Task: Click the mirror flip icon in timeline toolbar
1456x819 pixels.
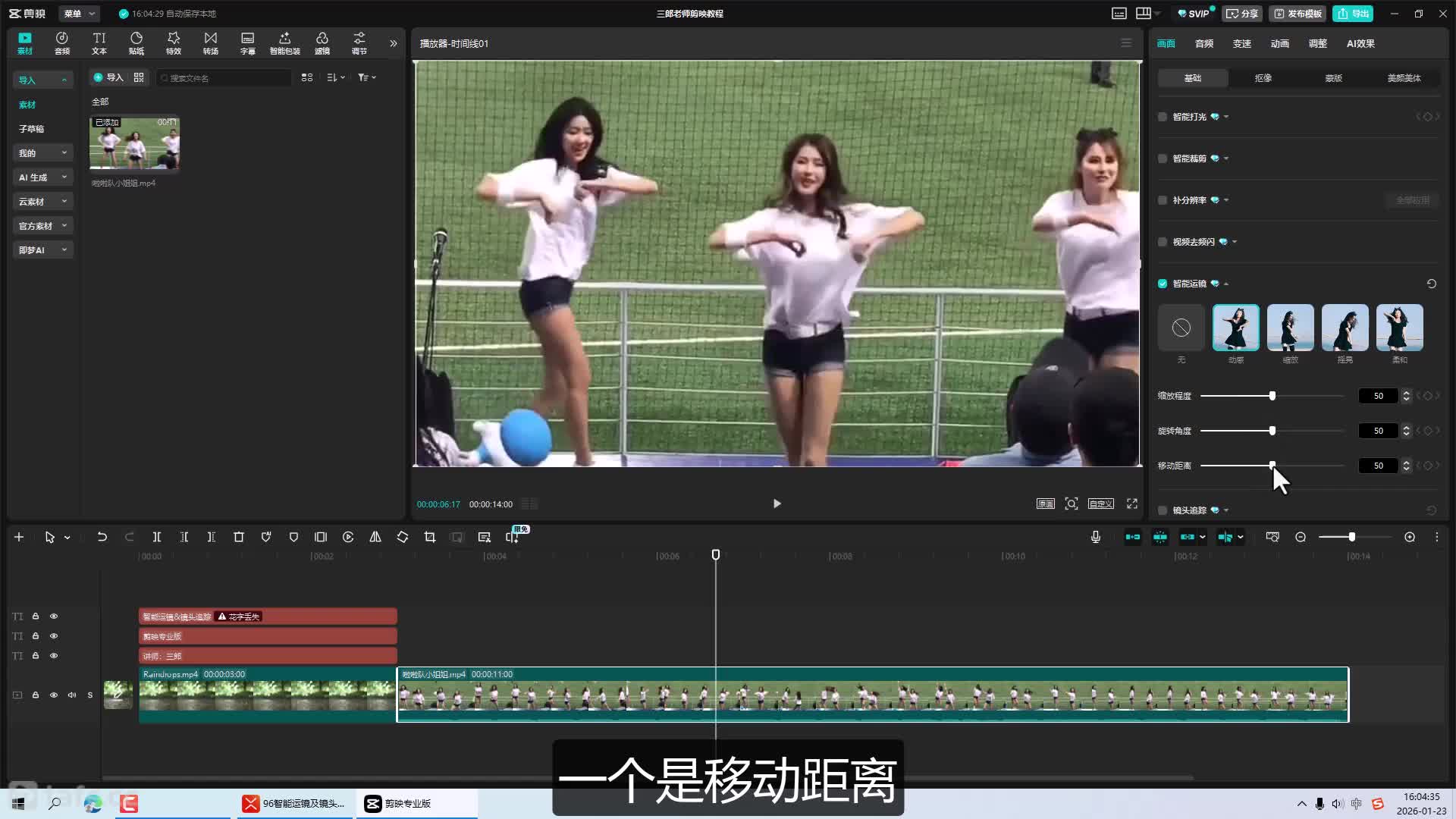Action: [x=375, y=537]
